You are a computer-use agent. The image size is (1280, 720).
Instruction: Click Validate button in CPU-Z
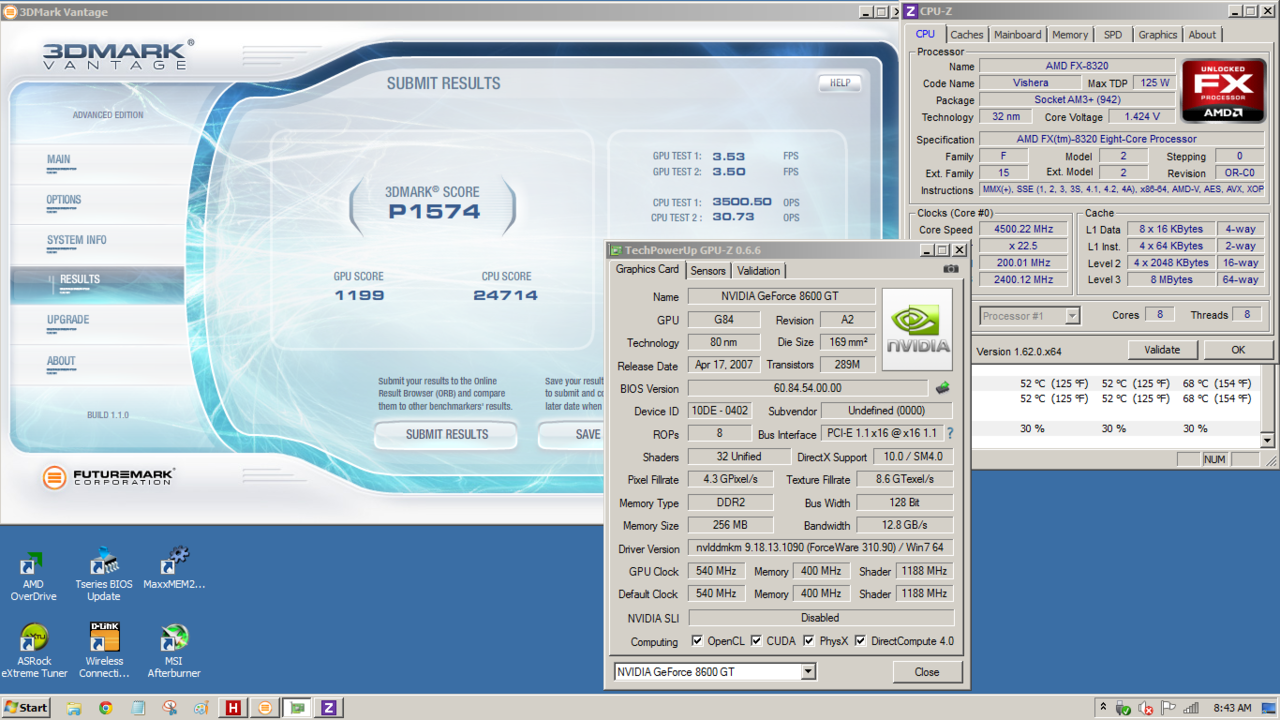[x=1162, y=350]
